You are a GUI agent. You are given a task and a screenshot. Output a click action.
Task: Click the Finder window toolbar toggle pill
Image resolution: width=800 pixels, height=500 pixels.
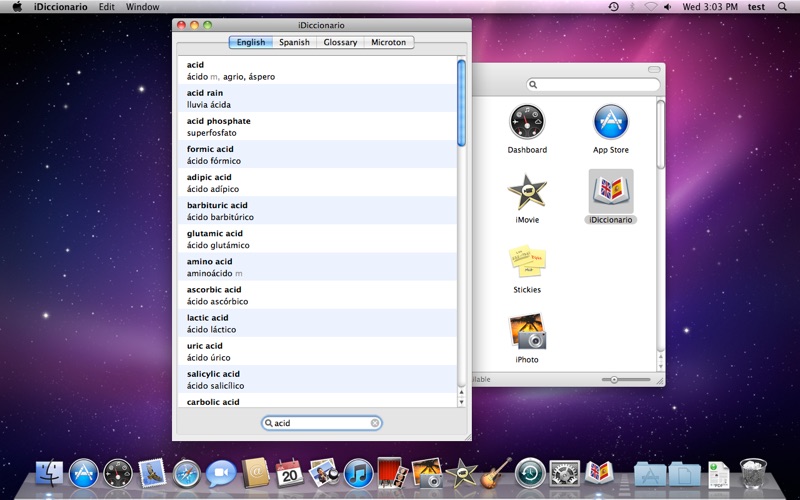[654, 69]
